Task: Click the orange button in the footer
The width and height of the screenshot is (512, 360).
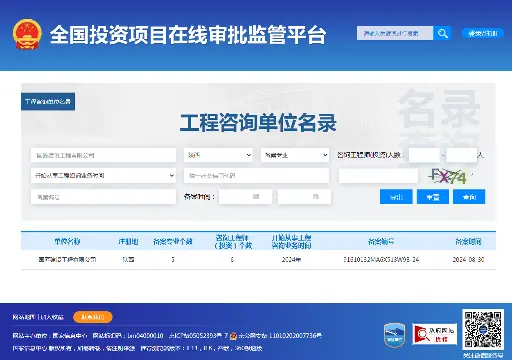Action: pyautogui.click(x=93, y=317)
